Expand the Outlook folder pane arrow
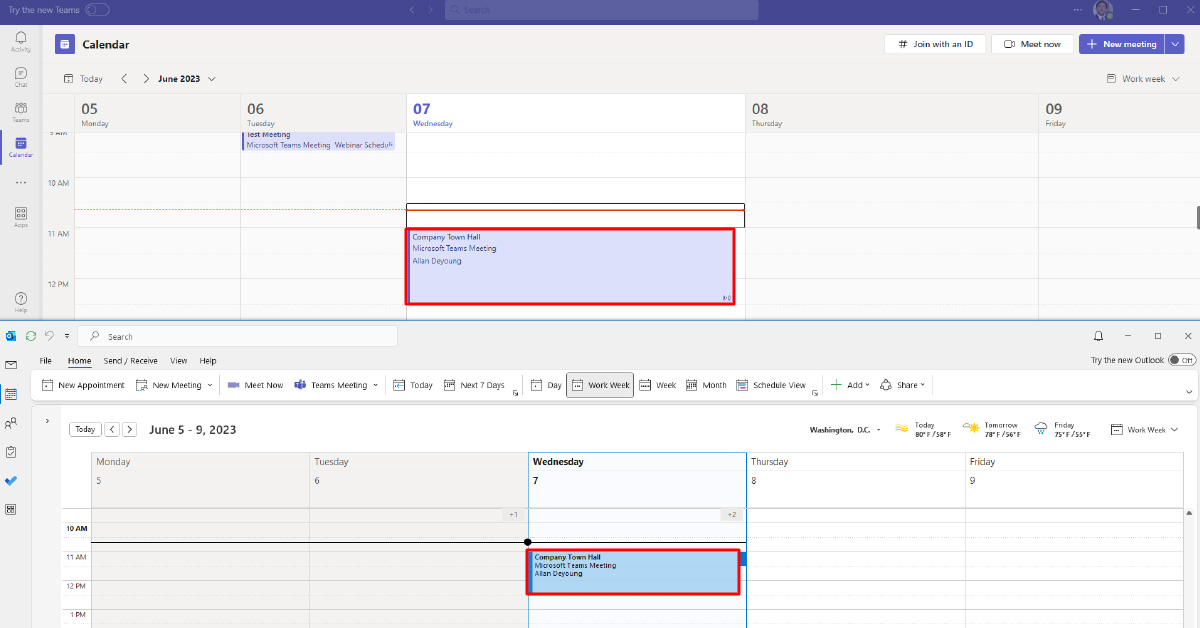Viewport: 1200px width, 628px height. 47,421
